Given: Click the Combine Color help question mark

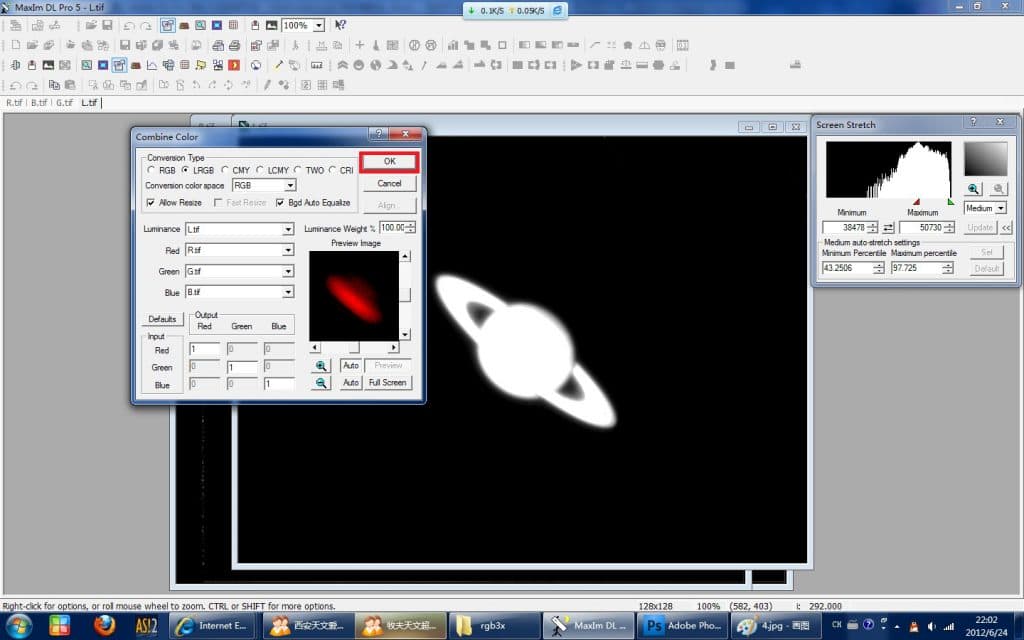Looking at the screenshot, I should click(x=379, y=135).
